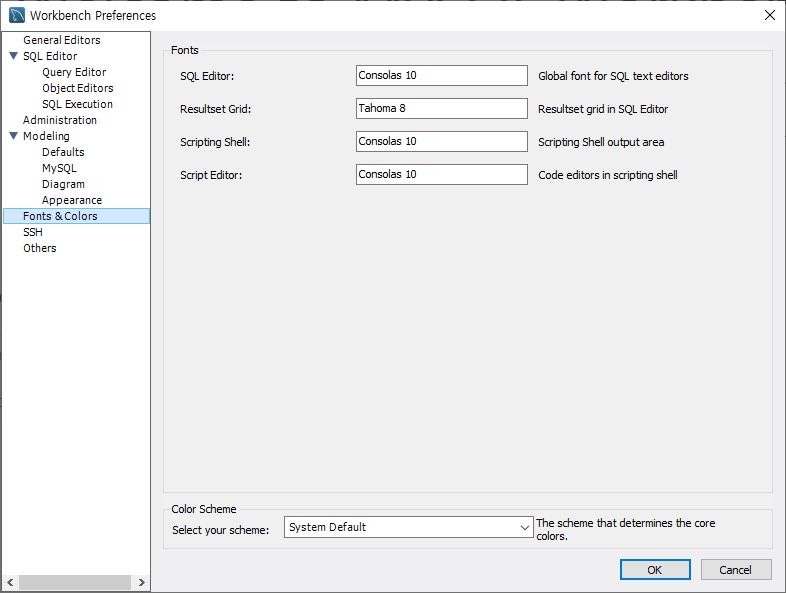This screenshot has width=786, height=593.
Task: Select Administration in the sidebar
Action: coord(60,120)
